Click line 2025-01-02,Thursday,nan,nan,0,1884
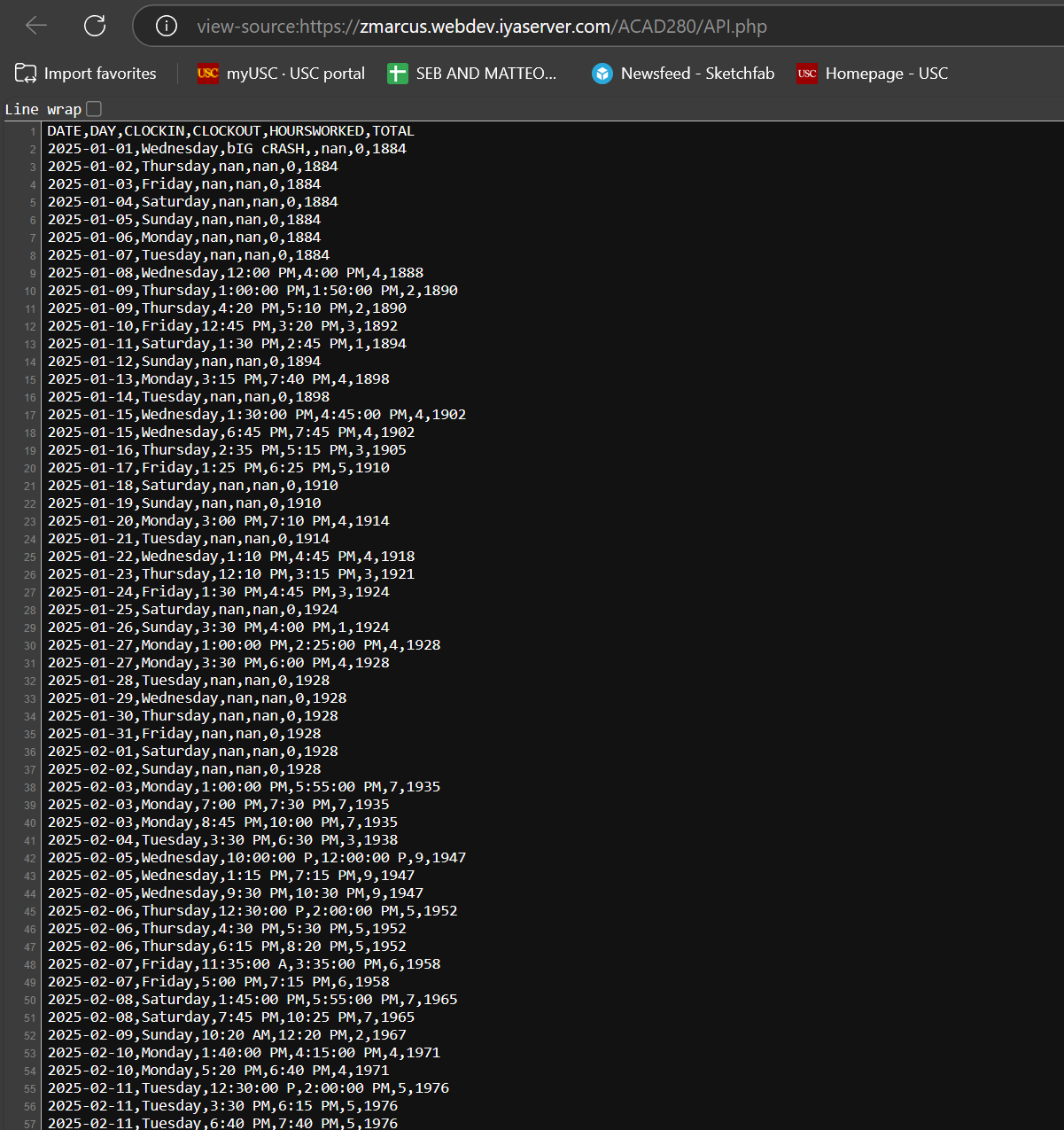 pyautogui.click(x=192, y=167)
